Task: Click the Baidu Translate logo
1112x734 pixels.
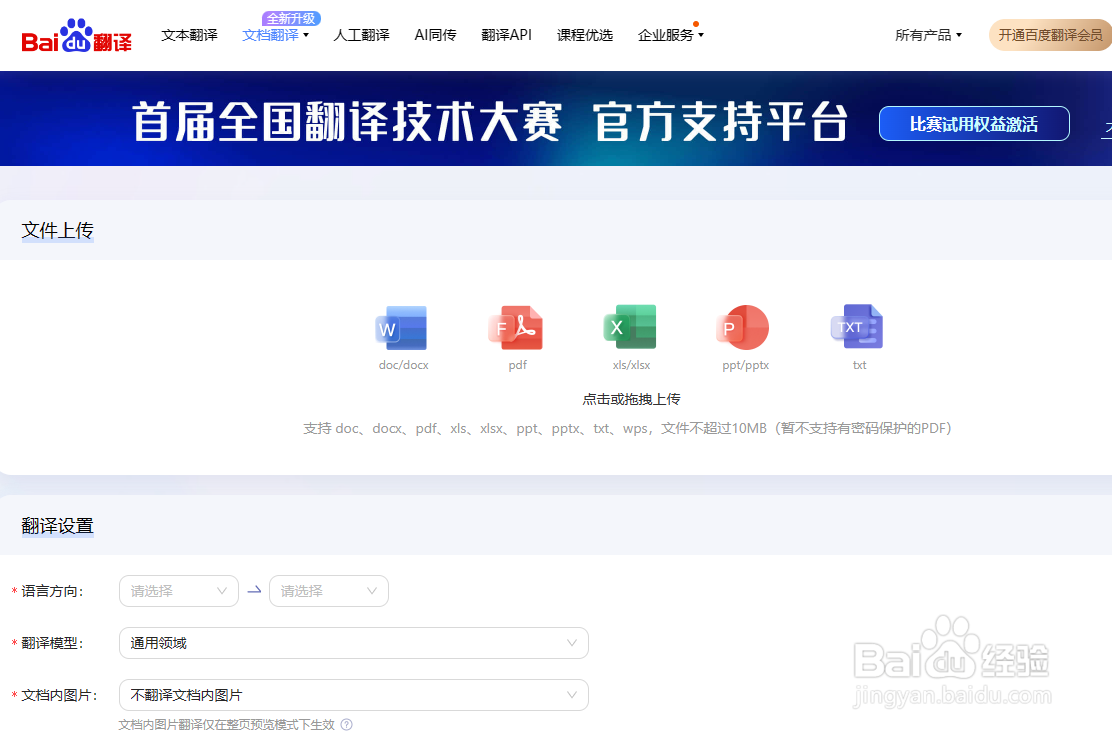Action: tap(75, 34)
